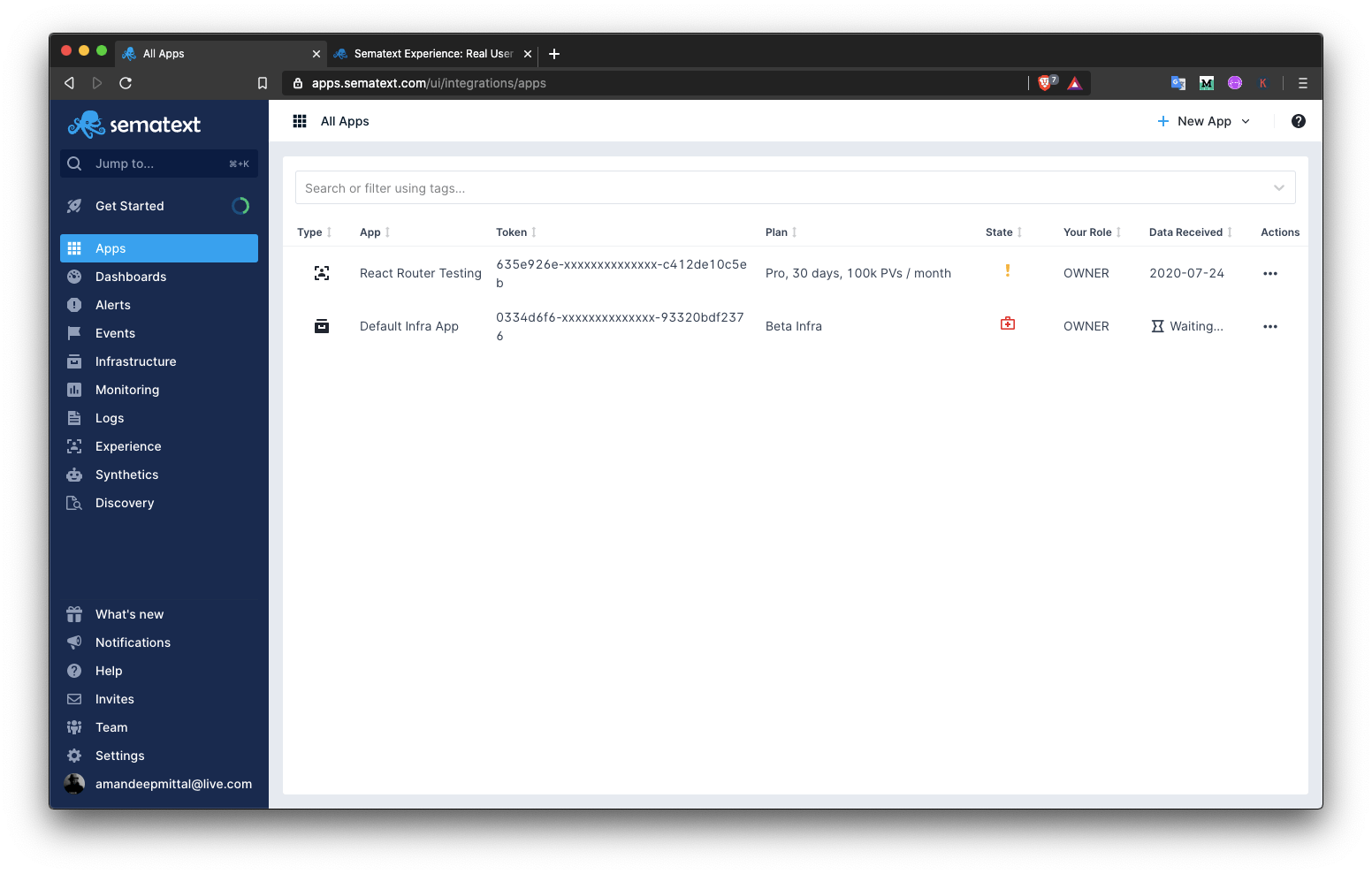Go back in browser history

tap(69, 83)
